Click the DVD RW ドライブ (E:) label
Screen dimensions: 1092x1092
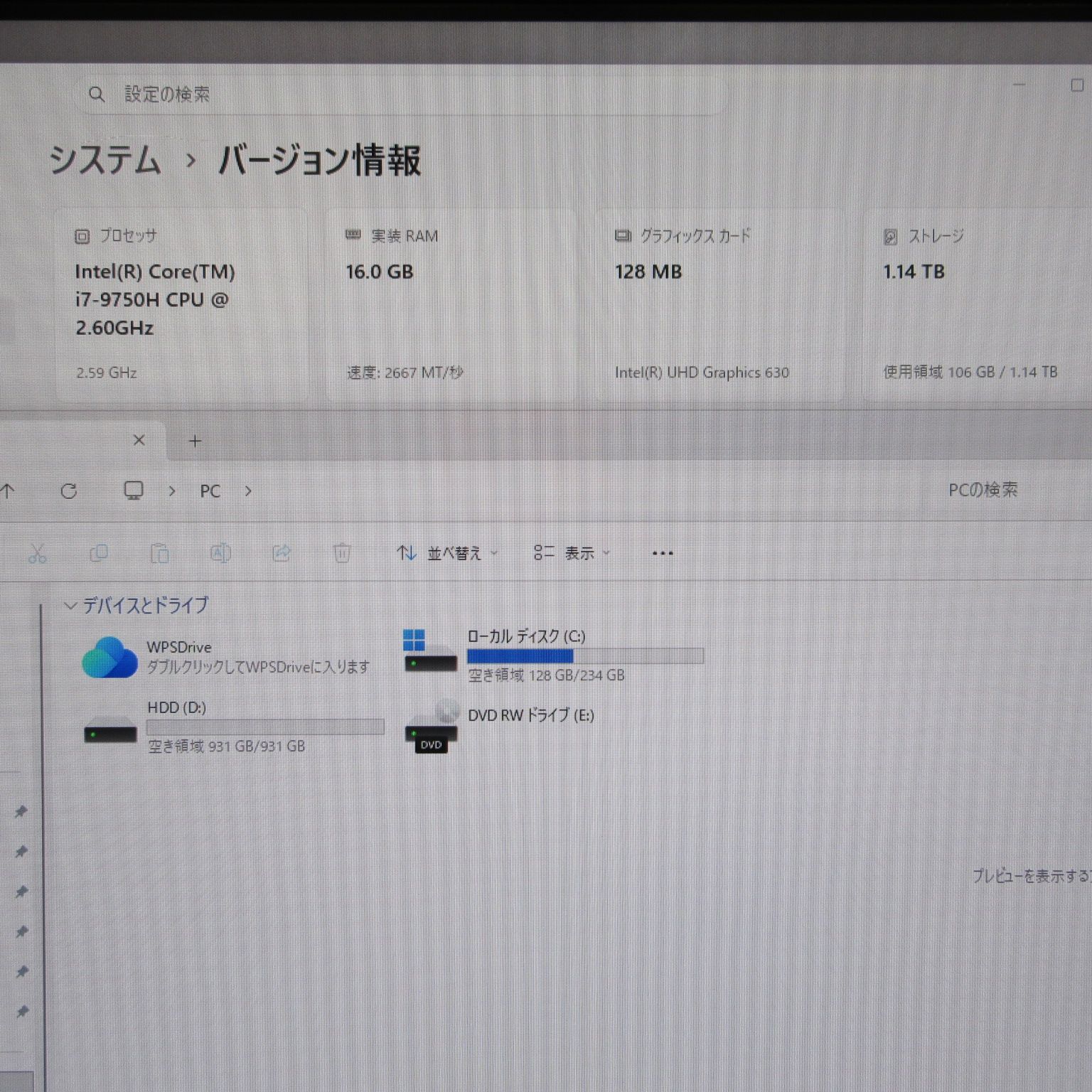[x=530, y=715]
